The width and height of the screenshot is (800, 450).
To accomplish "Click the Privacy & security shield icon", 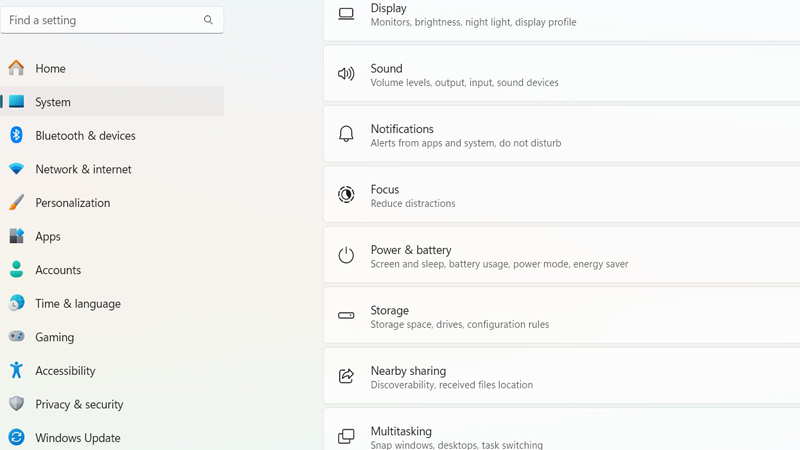I will (16, 404).
